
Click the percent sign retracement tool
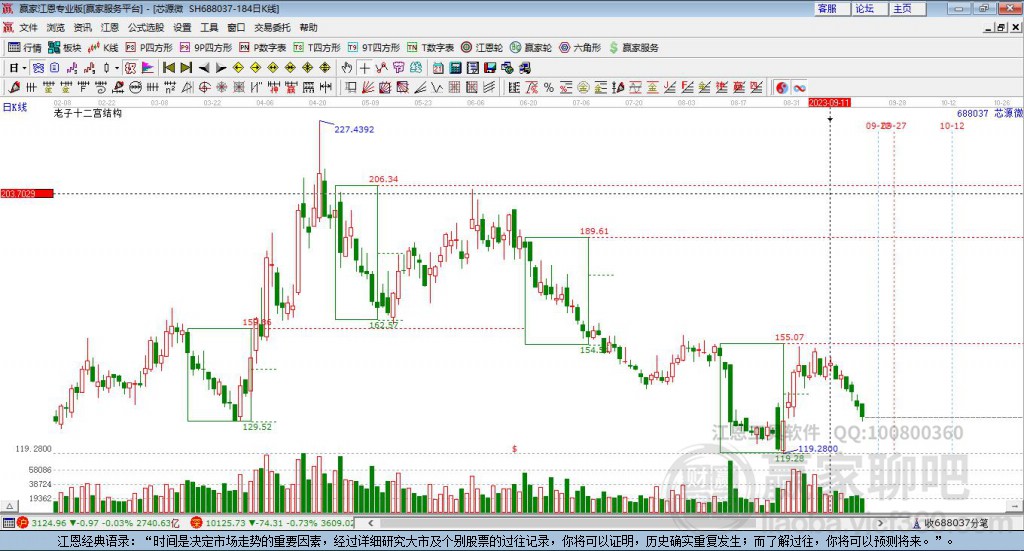[549, 87]
